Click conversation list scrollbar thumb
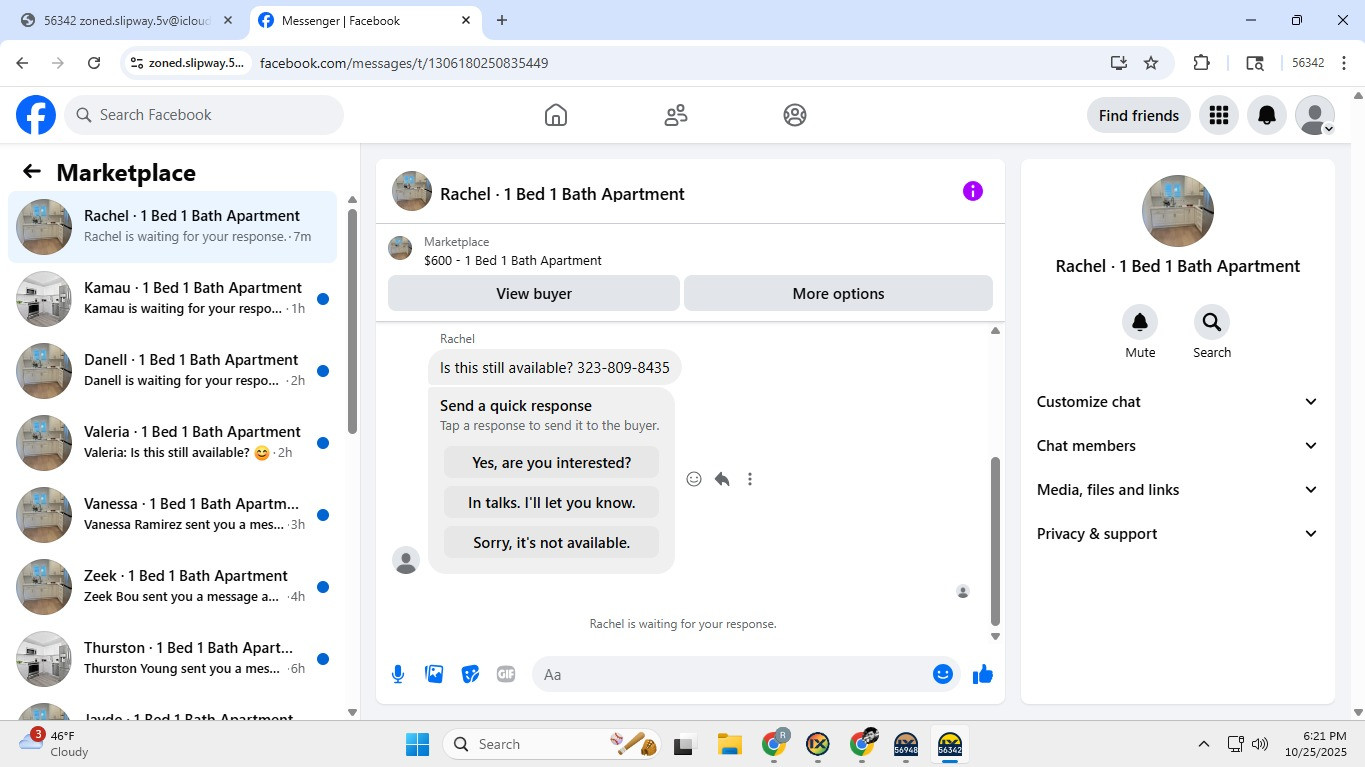Viewport: 1365px width, 767px height. pyautogui.click(x=352, y=320)
